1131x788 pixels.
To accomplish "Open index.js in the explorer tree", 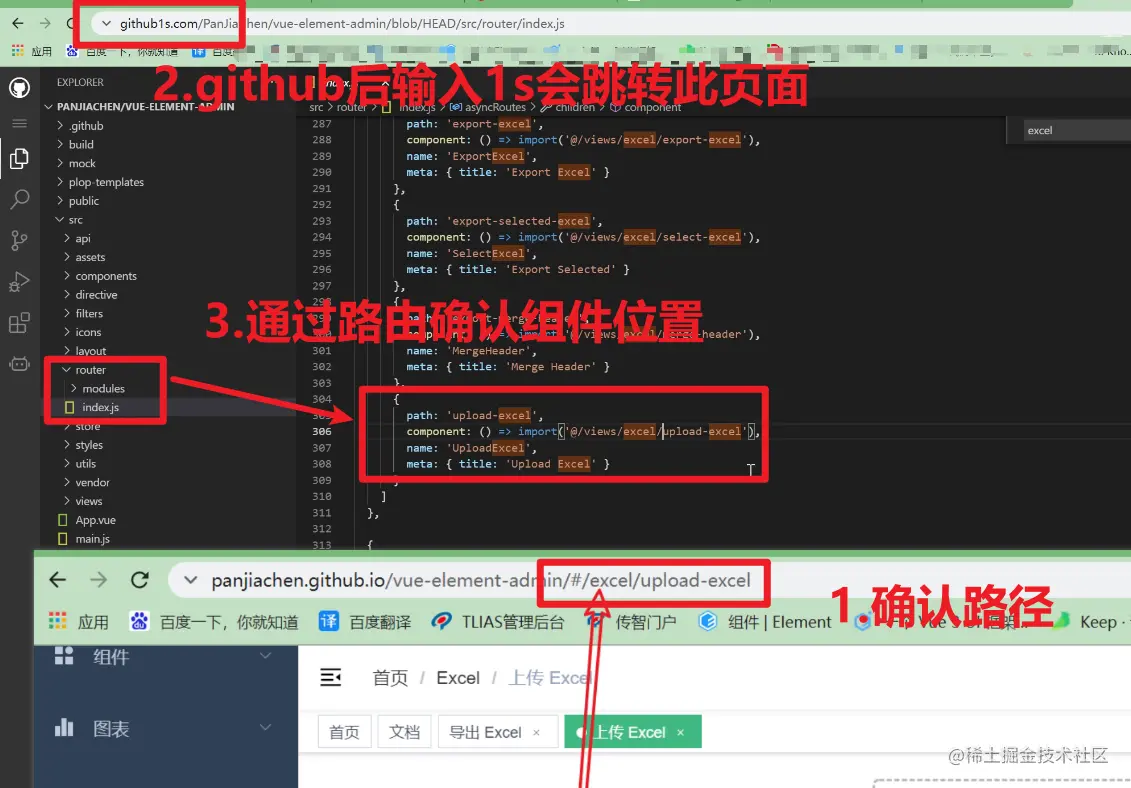I will (x=100, y=407).
